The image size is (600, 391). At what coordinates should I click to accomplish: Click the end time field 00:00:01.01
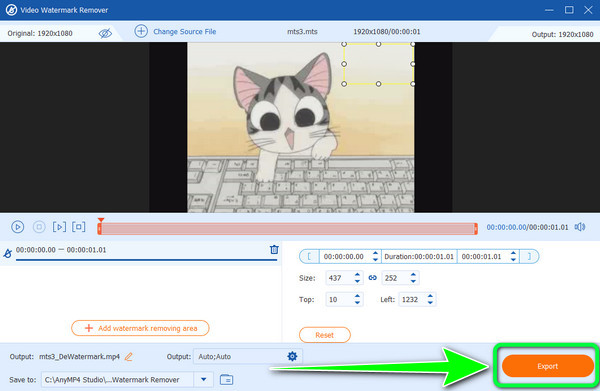coord(481,257)
